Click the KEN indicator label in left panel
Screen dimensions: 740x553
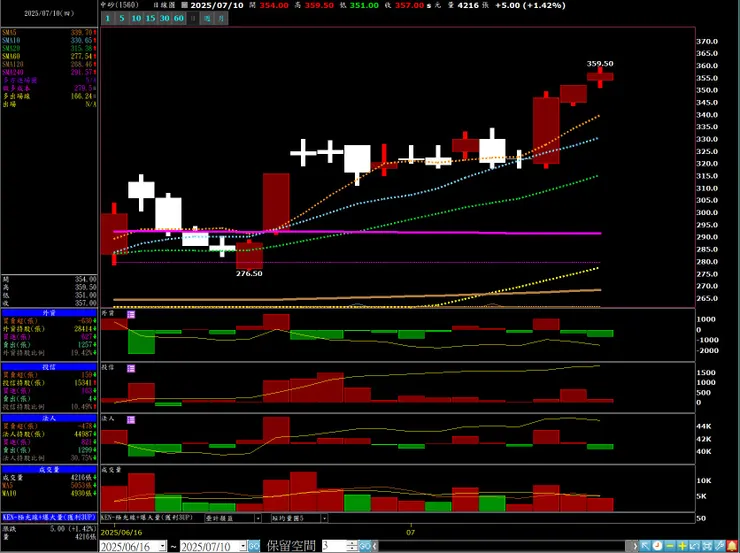(x=49, y=517)
